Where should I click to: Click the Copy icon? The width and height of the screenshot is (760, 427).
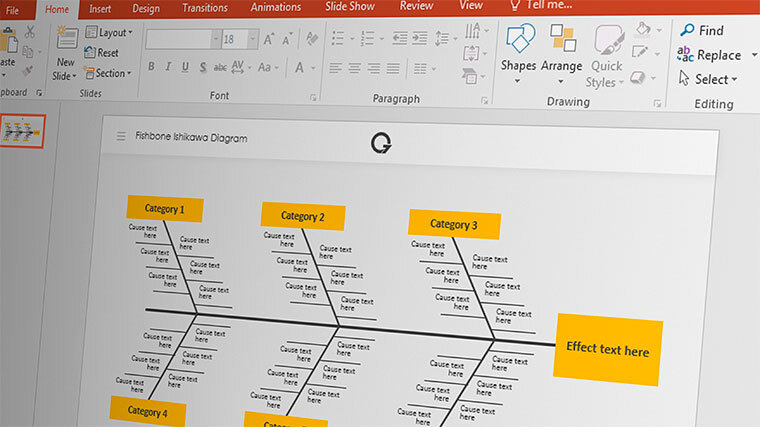pyautogui.click(x=28, y=51)
